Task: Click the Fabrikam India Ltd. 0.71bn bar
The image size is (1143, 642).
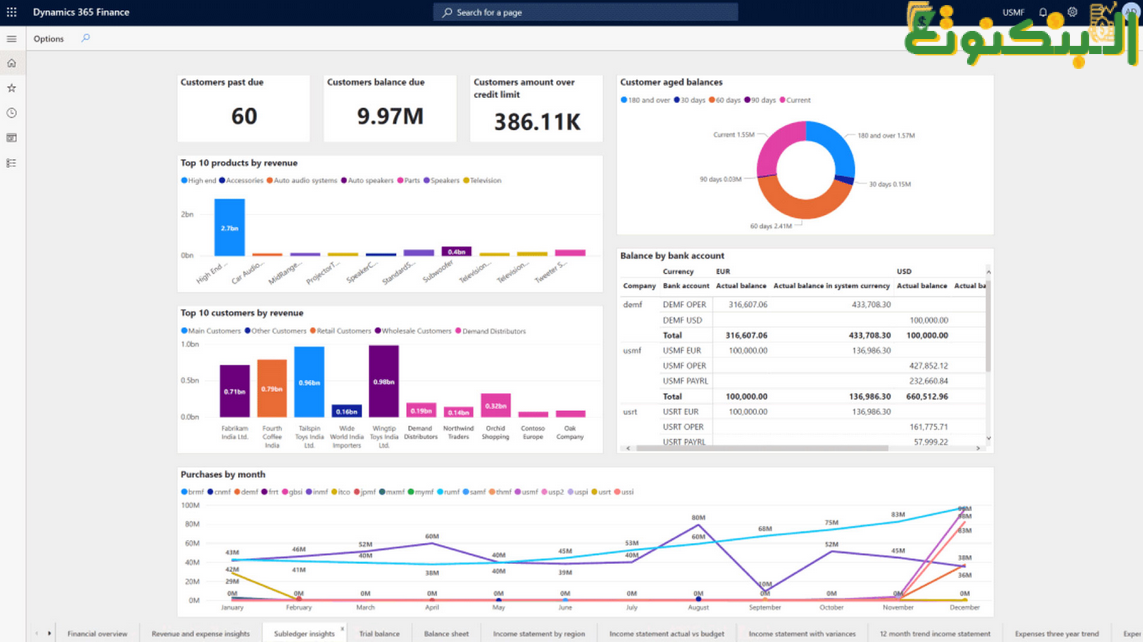Action: [x=235, y=391]
